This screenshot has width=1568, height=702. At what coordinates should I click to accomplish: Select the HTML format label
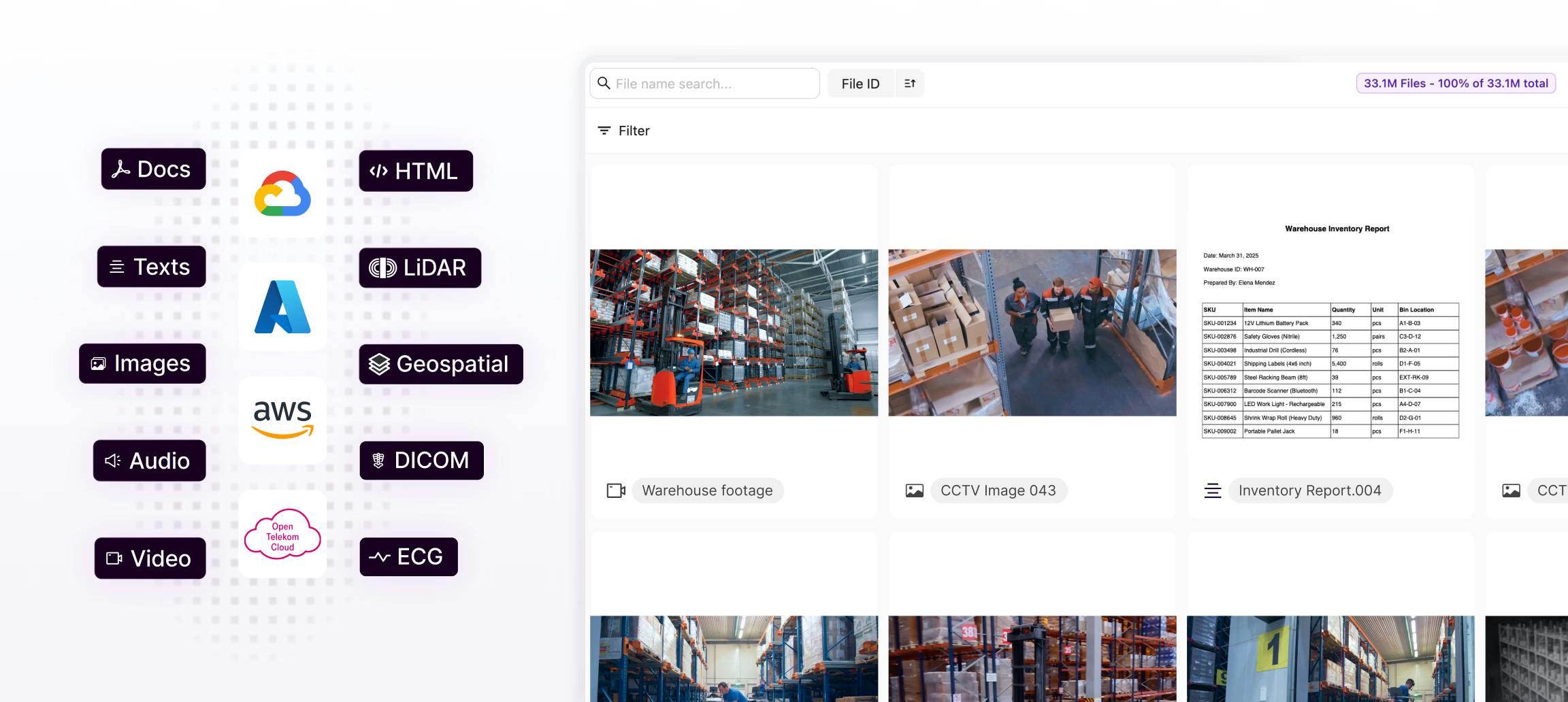coord(415,171)
